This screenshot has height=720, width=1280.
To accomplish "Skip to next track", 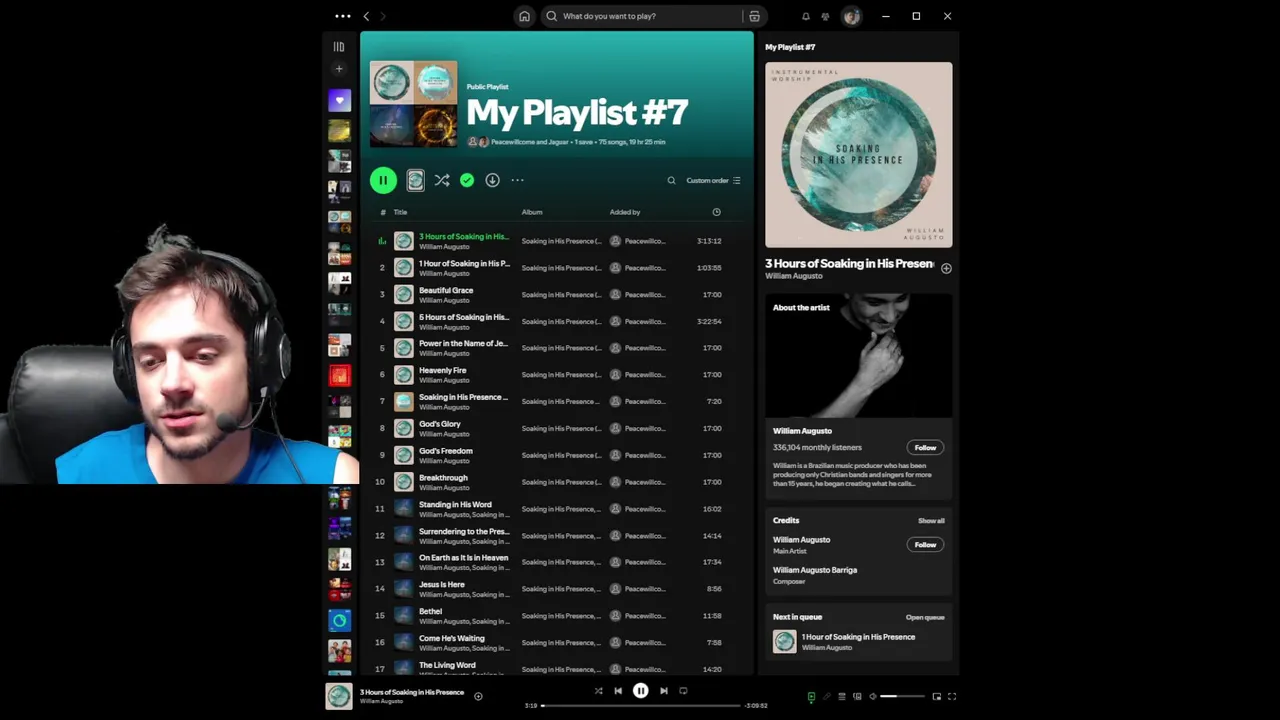I will pos(664,691).
